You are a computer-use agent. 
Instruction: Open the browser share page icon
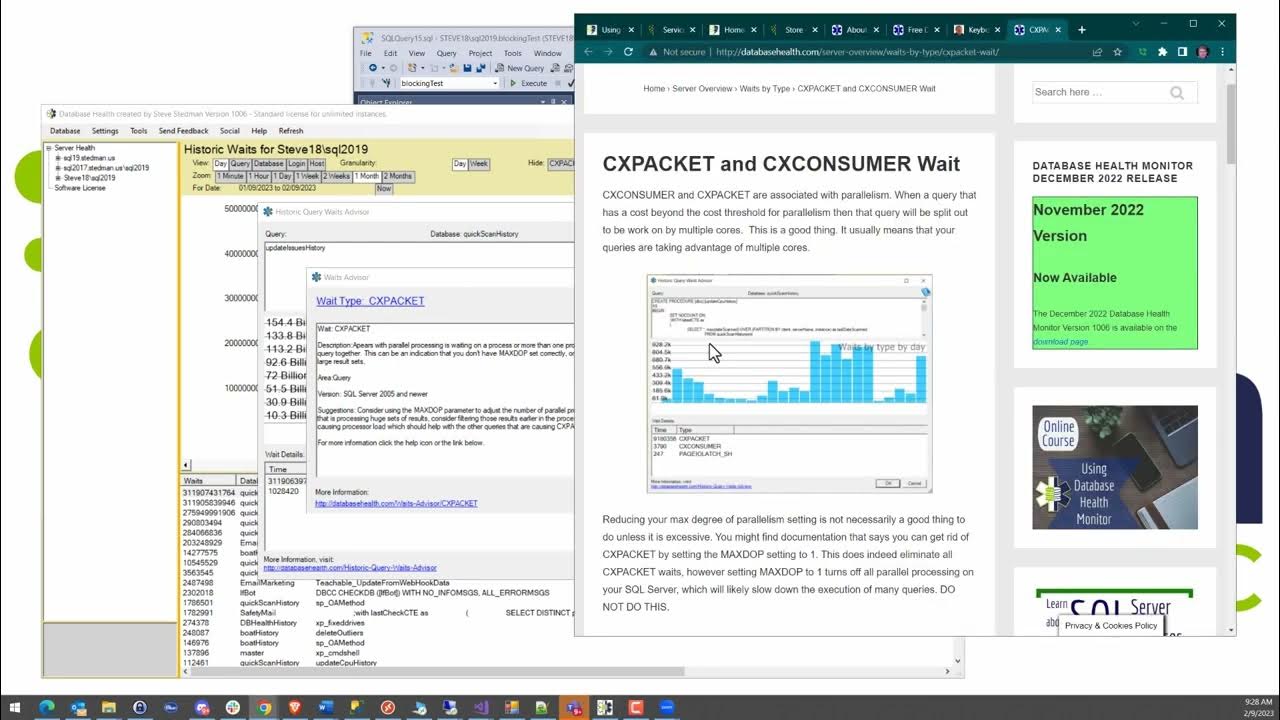tap(1097, 52)
